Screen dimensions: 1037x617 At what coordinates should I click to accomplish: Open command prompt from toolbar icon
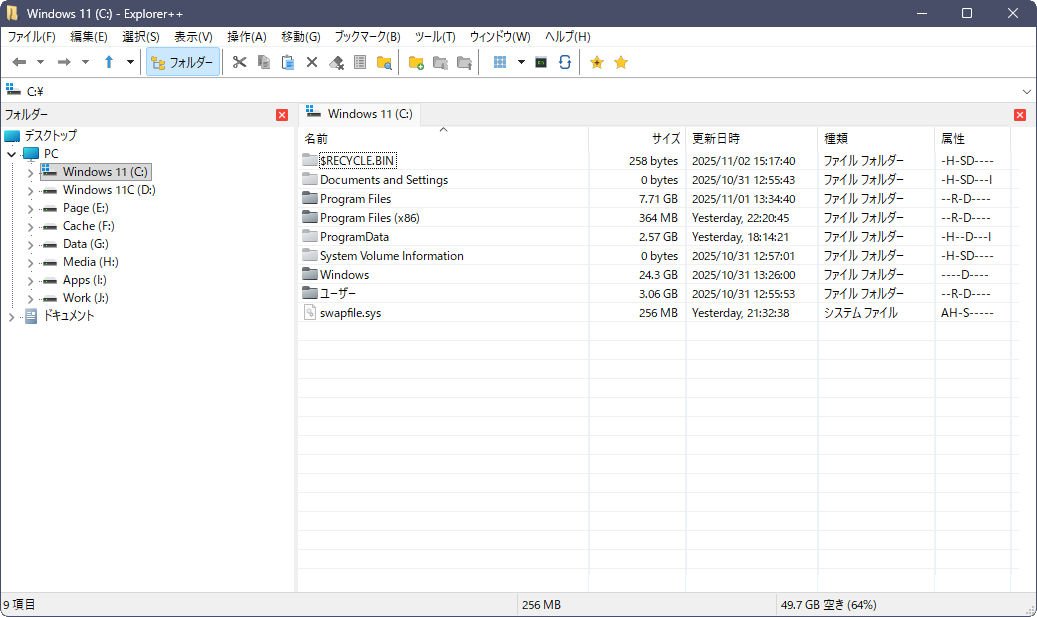[x=541, y=62]
